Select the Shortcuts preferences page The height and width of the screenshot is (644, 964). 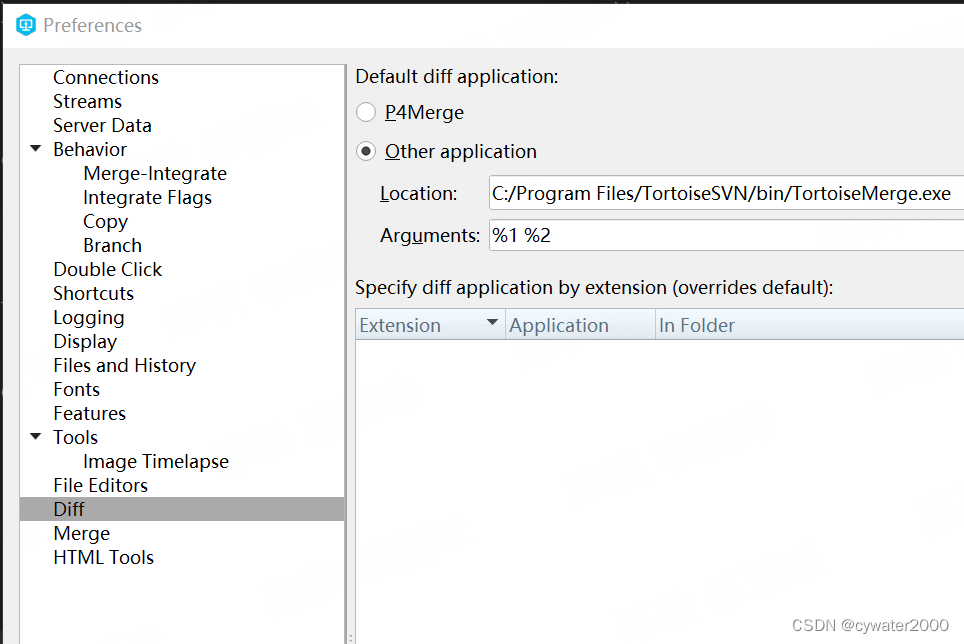[x=93, y=293]
